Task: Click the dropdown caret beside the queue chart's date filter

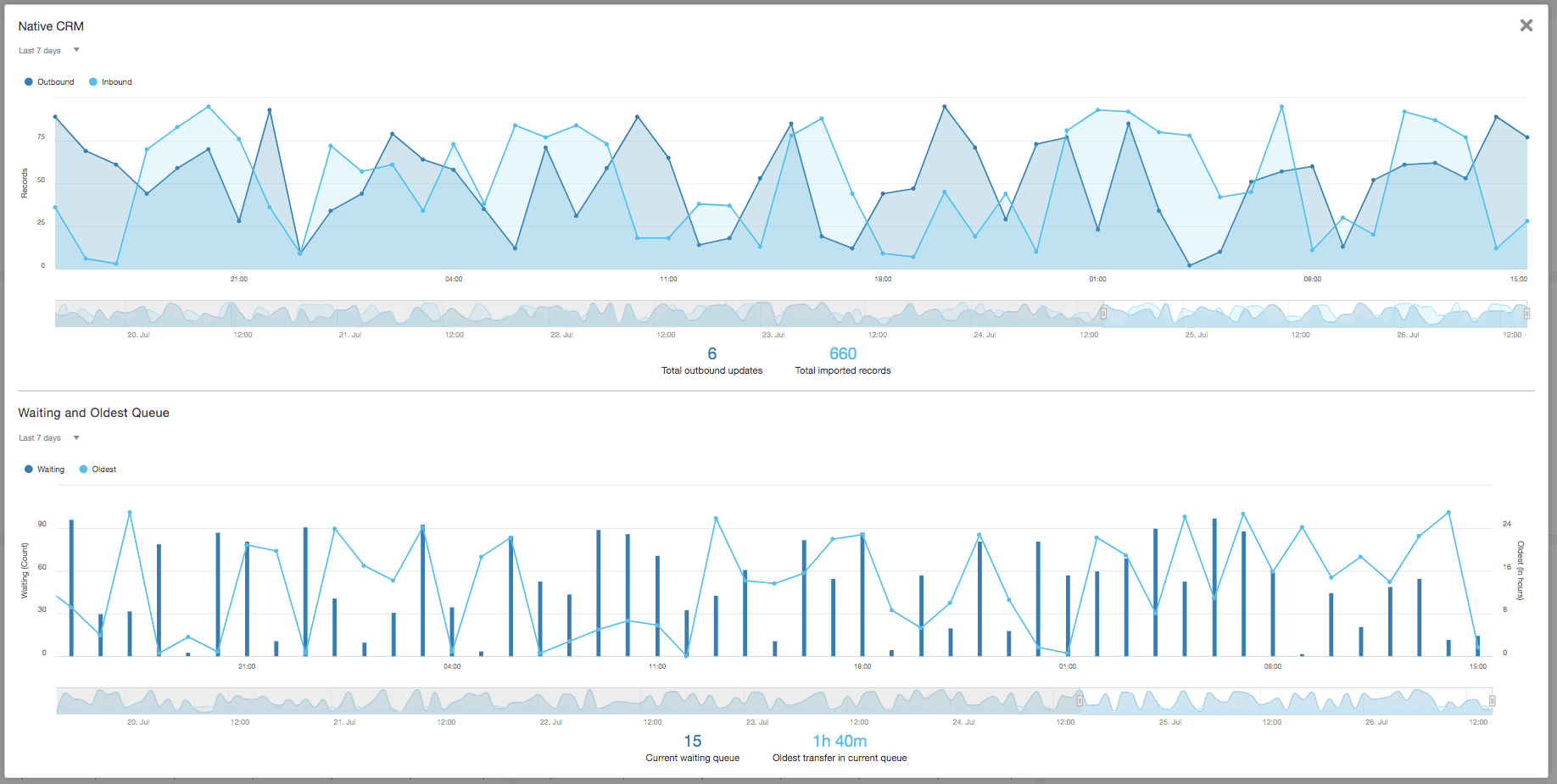Action: pos(75,437)
